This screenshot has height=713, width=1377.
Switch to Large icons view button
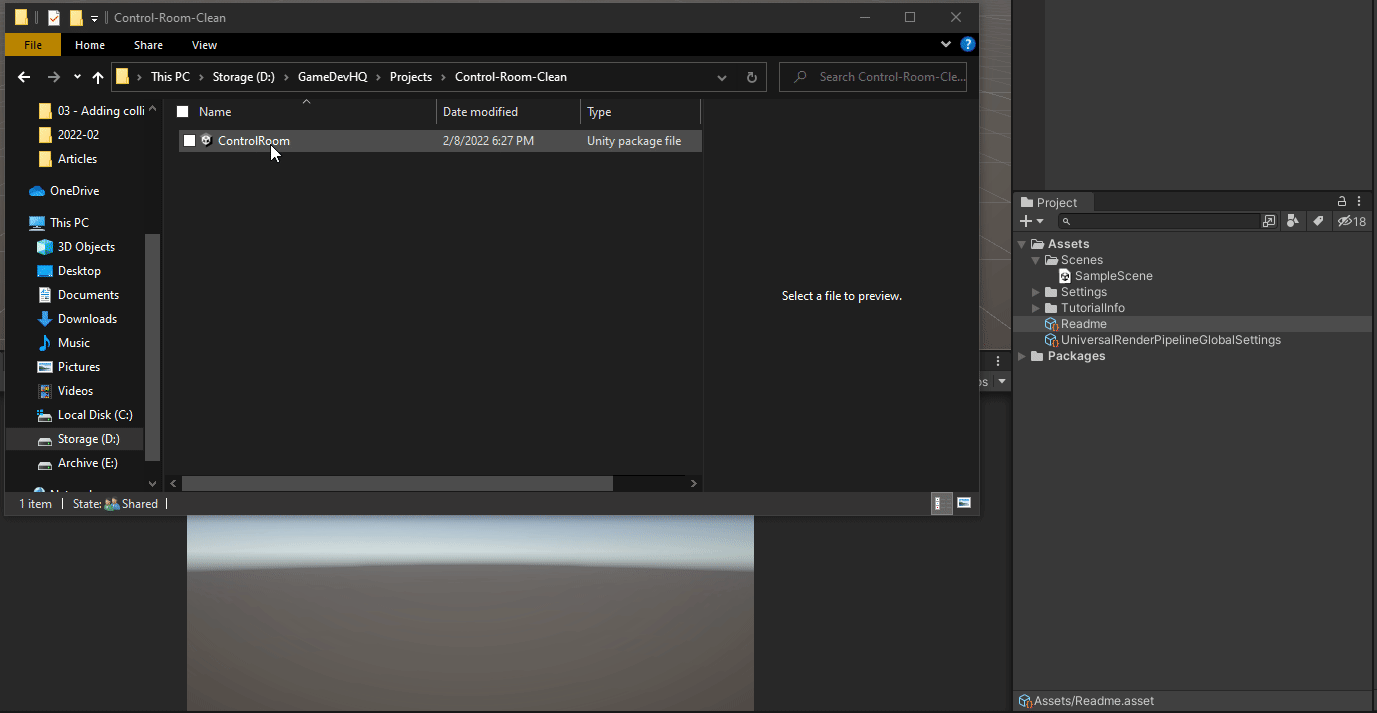[x=964, y=503]
